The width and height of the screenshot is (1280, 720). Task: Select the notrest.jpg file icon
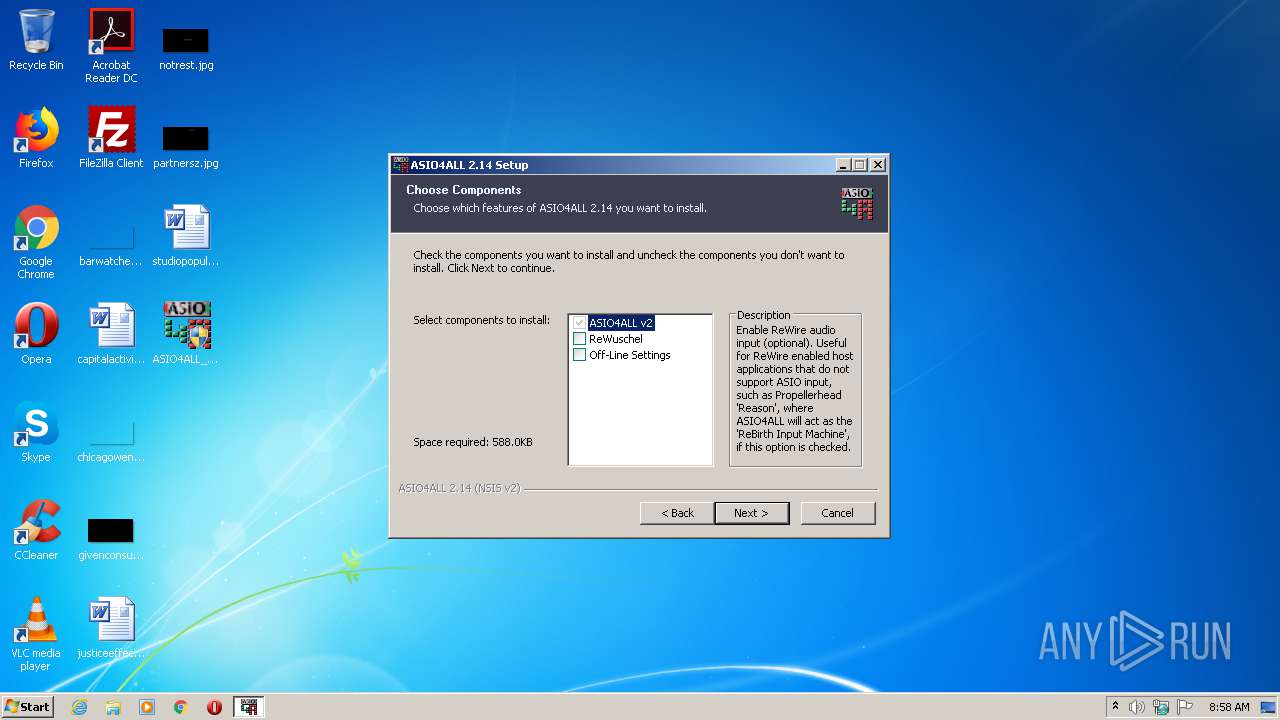pyautogui.click(x=186, y=48)
